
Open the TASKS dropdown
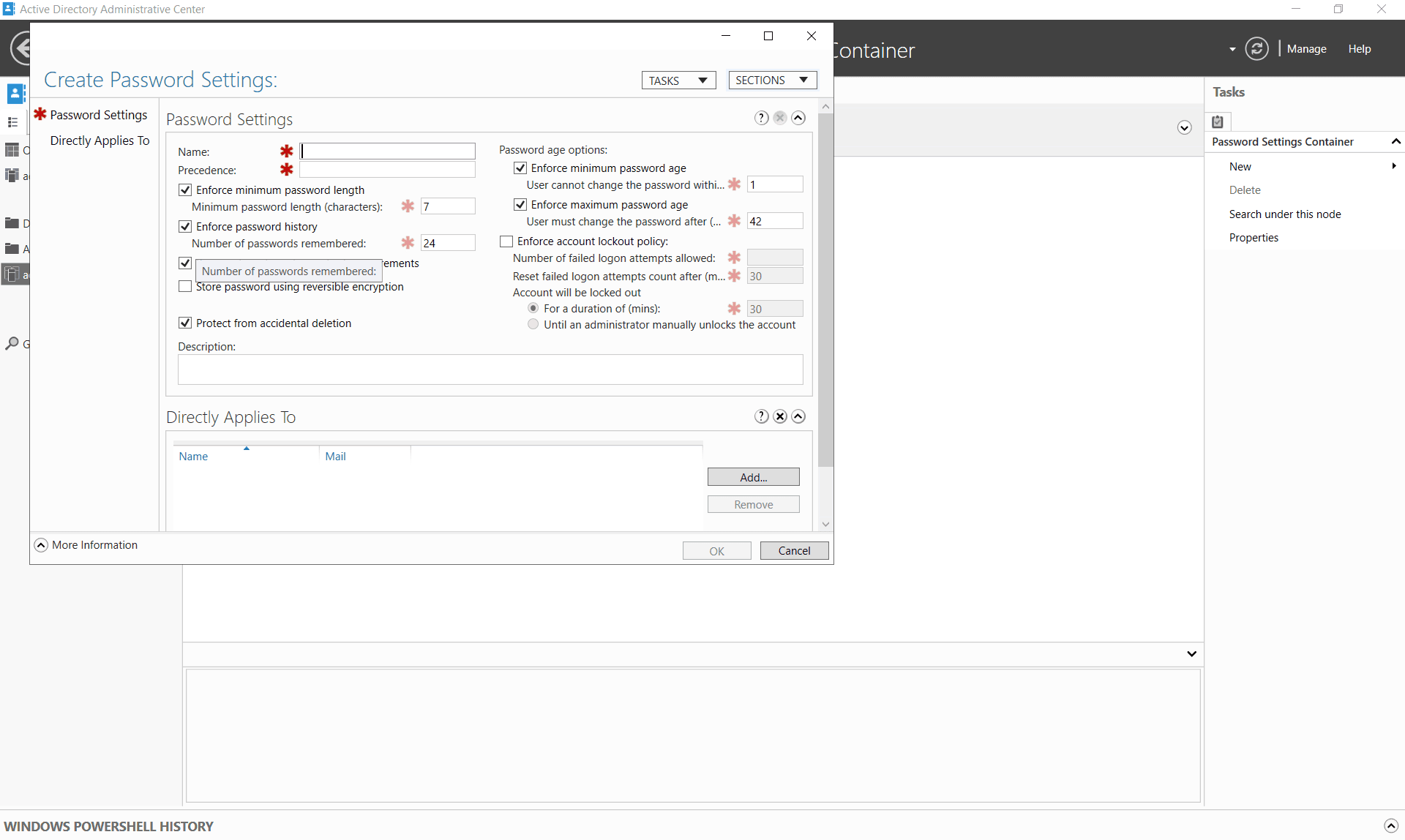[678, 80]
